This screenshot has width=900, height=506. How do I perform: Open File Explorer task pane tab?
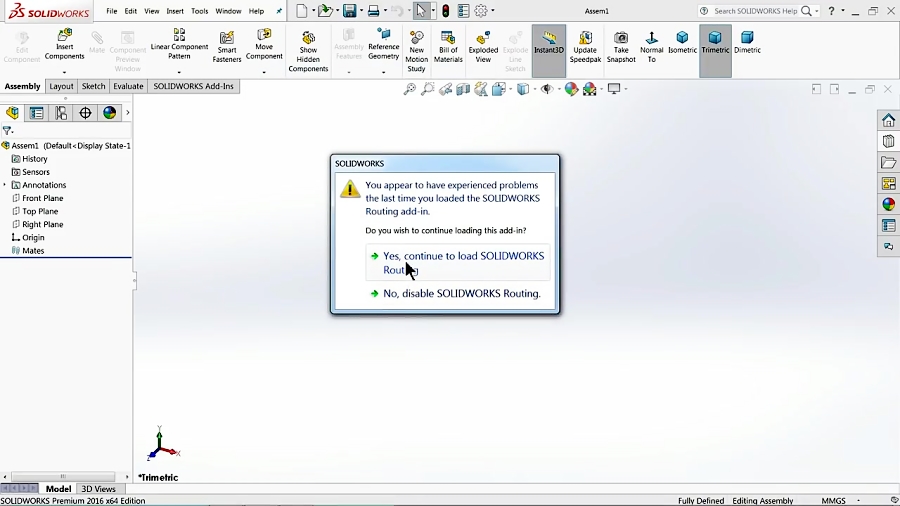point(889,162)
